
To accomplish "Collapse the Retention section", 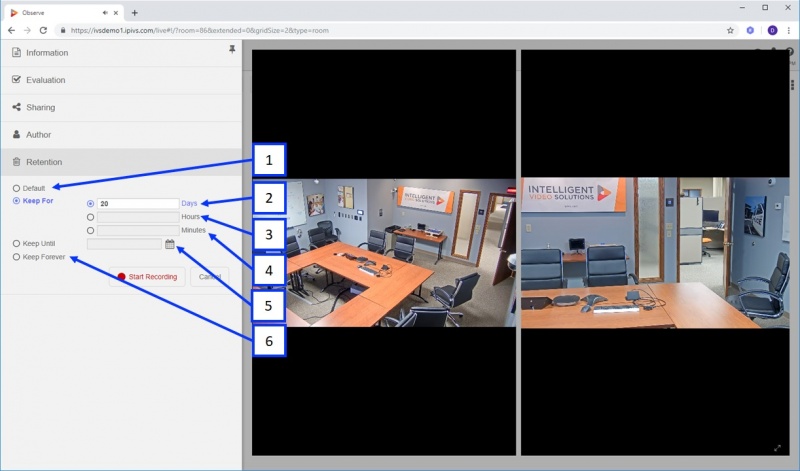I will click(x=121, y=162).
